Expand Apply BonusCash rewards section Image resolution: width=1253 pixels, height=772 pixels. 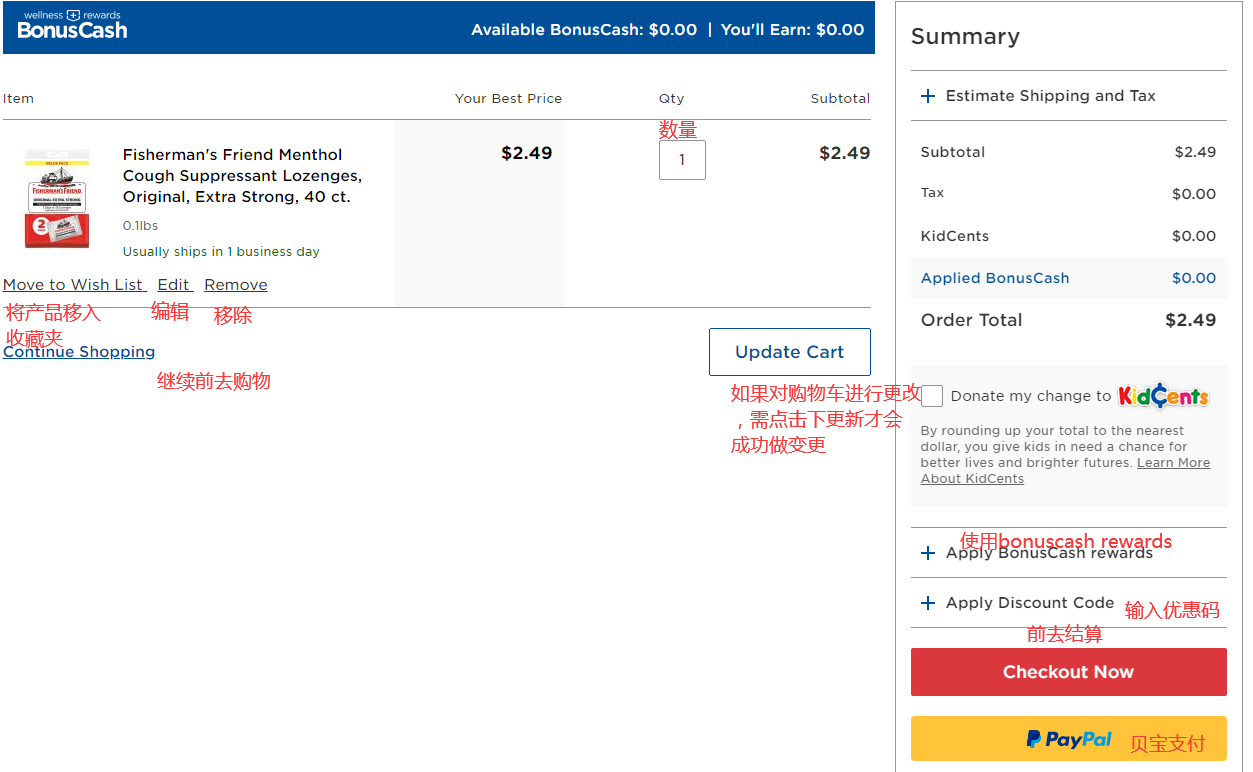point(1049,553)
